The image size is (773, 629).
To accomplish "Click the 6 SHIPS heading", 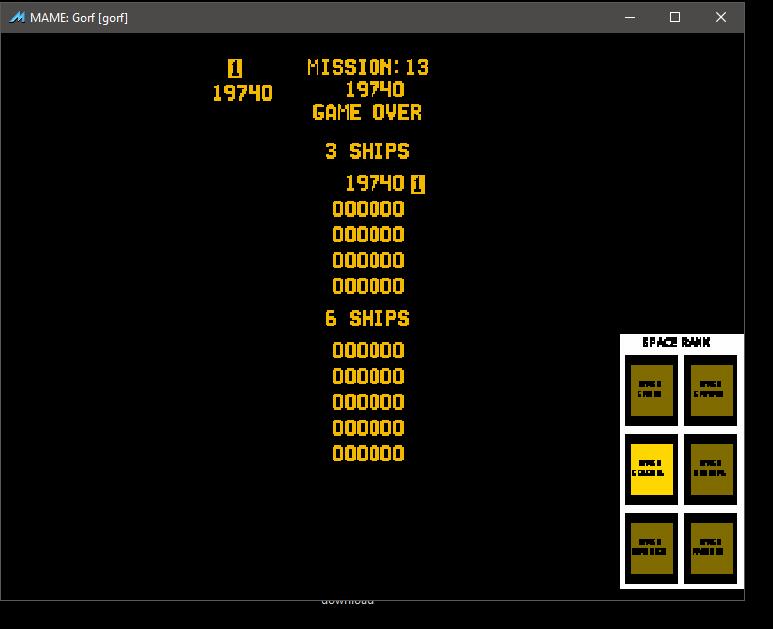I will point(367,318).
